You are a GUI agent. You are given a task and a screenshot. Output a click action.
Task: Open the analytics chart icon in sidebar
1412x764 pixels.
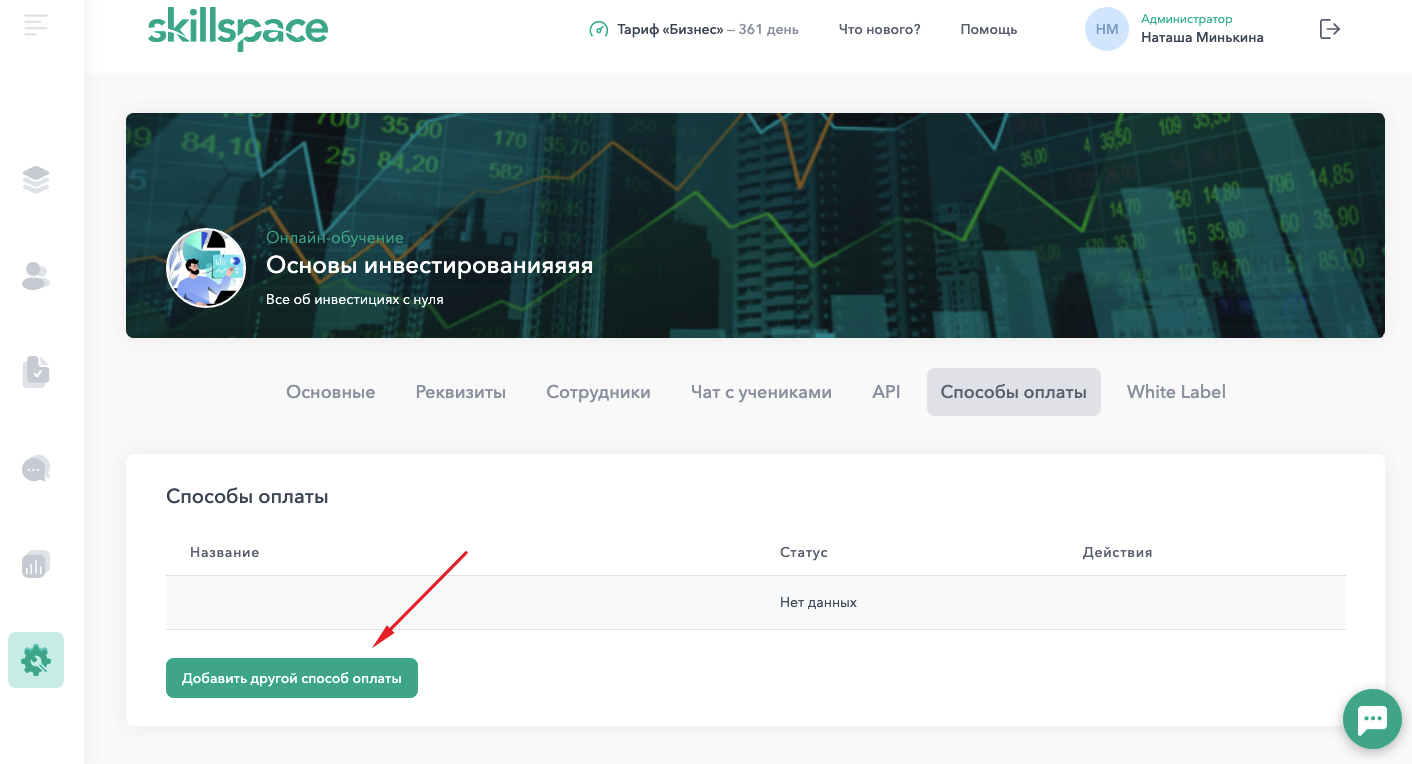[36, 564]
